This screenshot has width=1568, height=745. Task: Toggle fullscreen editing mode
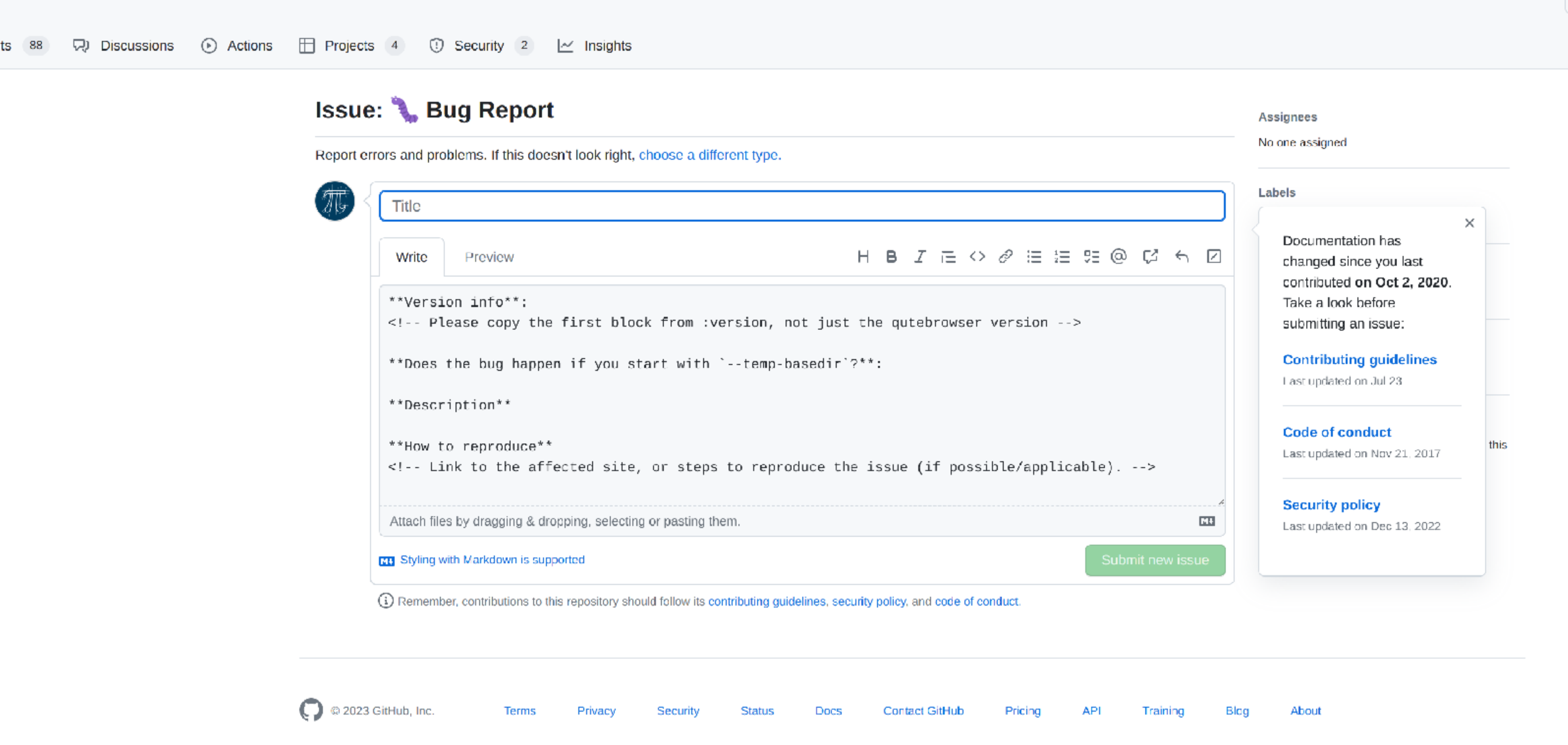click(x=1214, y=256)
